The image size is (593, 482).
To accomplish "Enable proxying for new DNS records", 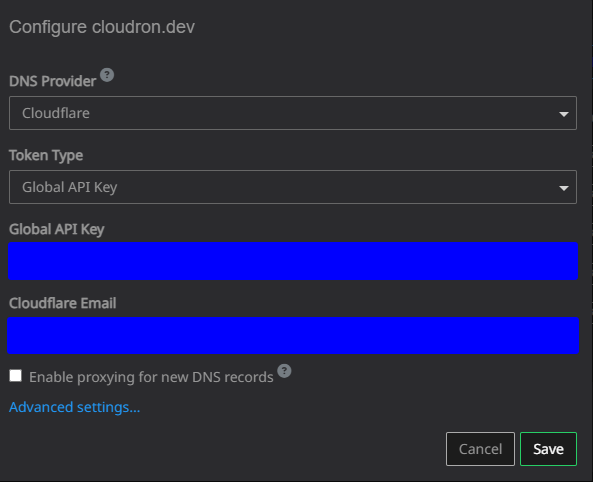I will (x=16, y=376).
